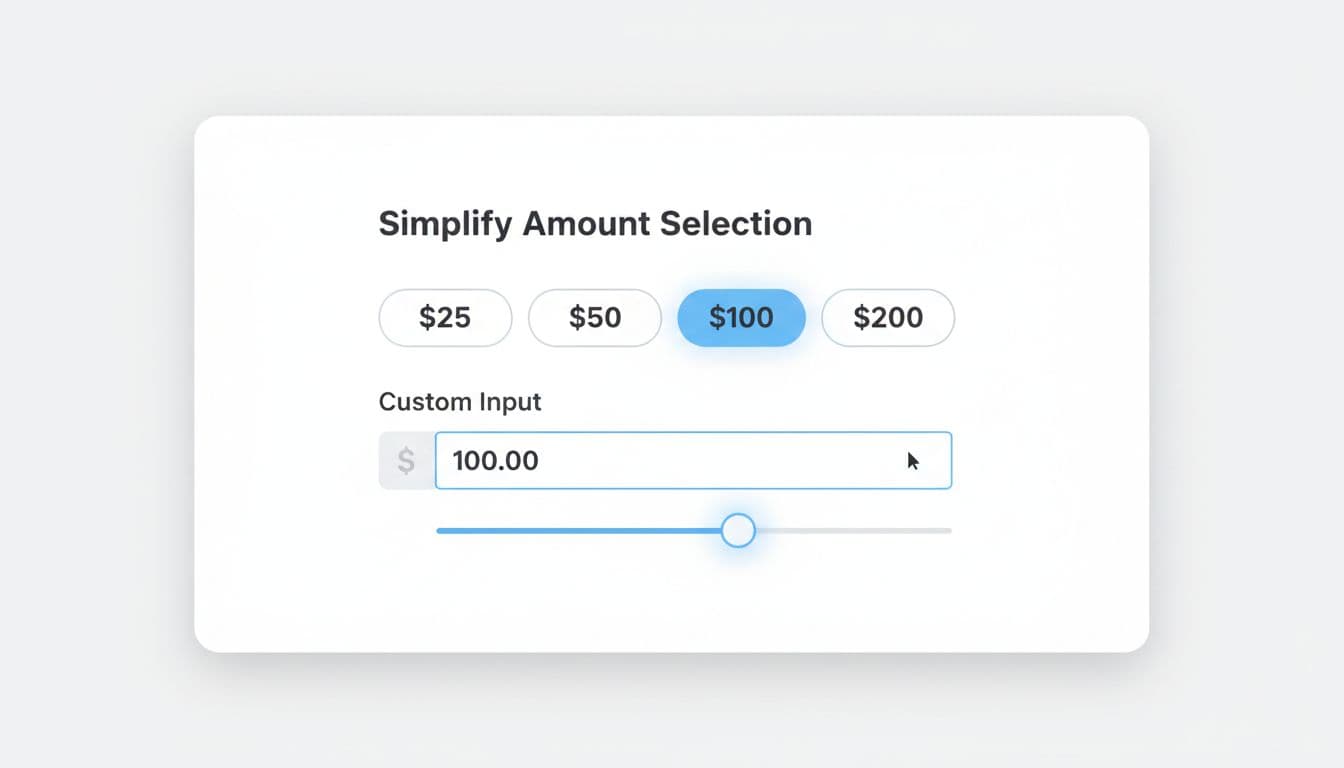Click the right edge of the input border

pyautogui.click(x=950, y=460)
